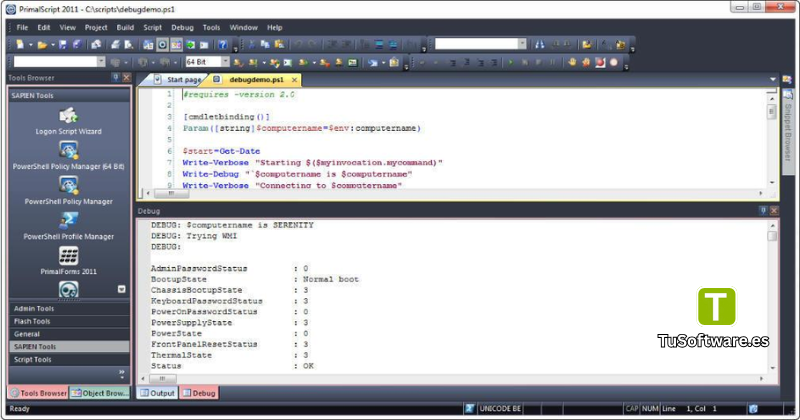Open the Build menu
The width and height of the screenshot is (800, 420).
(x=125, y=28)
